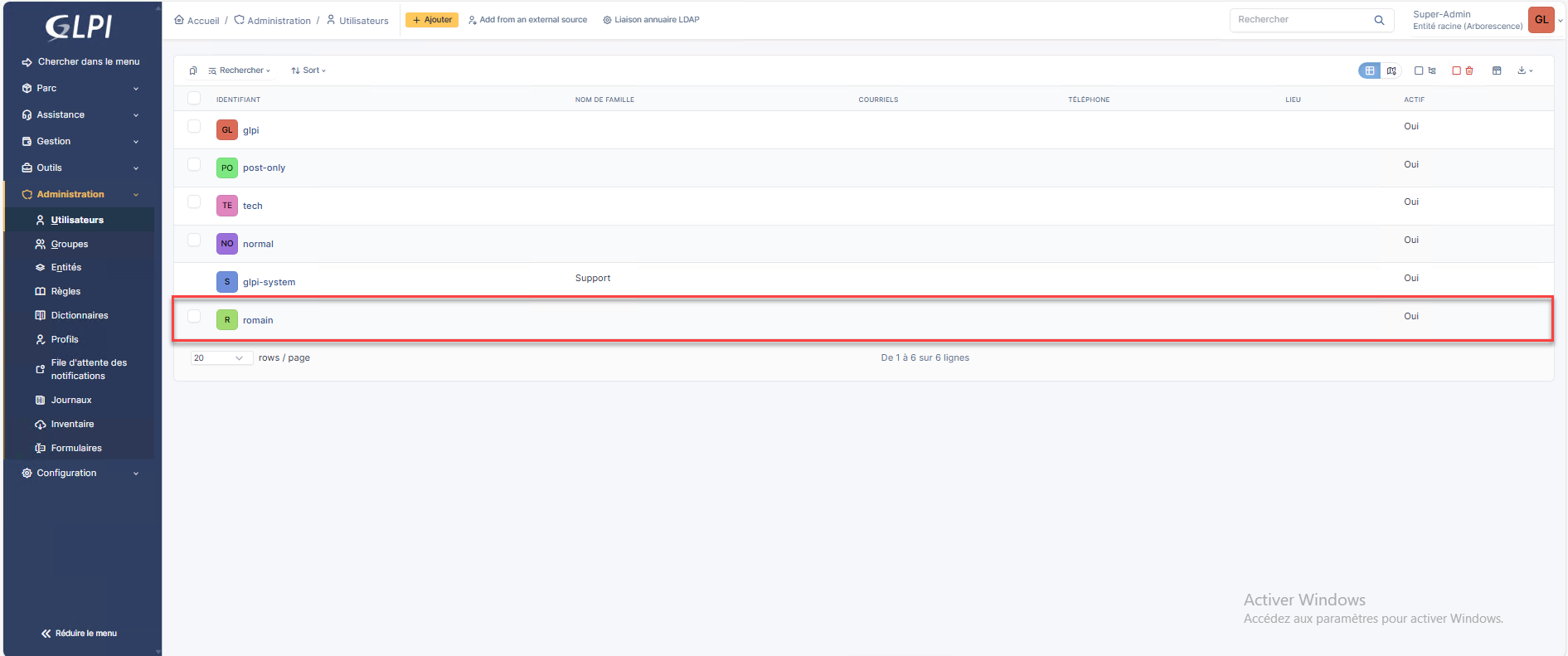Click the Ajouter button
Image resolution: width=1568 pixels, height=656 pixels.
coord(432,20)
